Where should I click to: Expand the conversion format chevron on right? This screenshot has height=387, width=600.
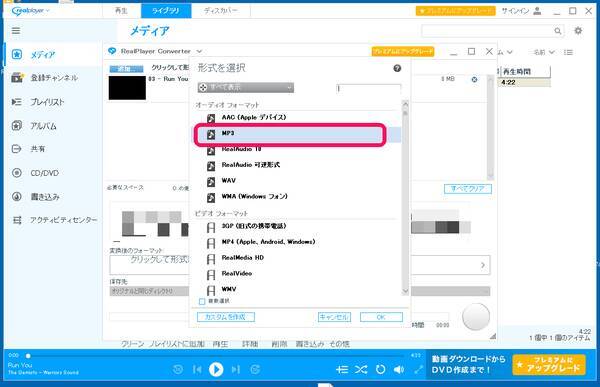(x=483, y=265)
